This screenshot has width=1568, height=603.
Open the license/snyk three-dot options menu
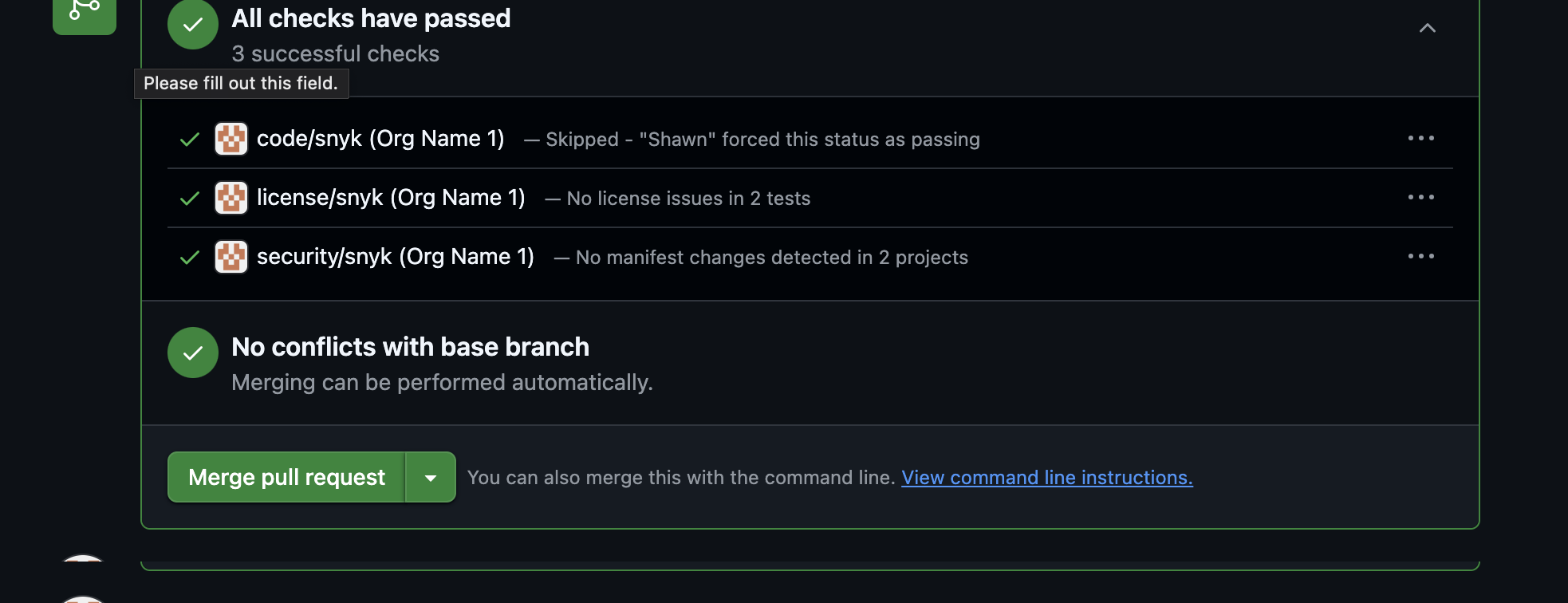pyautogui.click(x=1420, y=198)
